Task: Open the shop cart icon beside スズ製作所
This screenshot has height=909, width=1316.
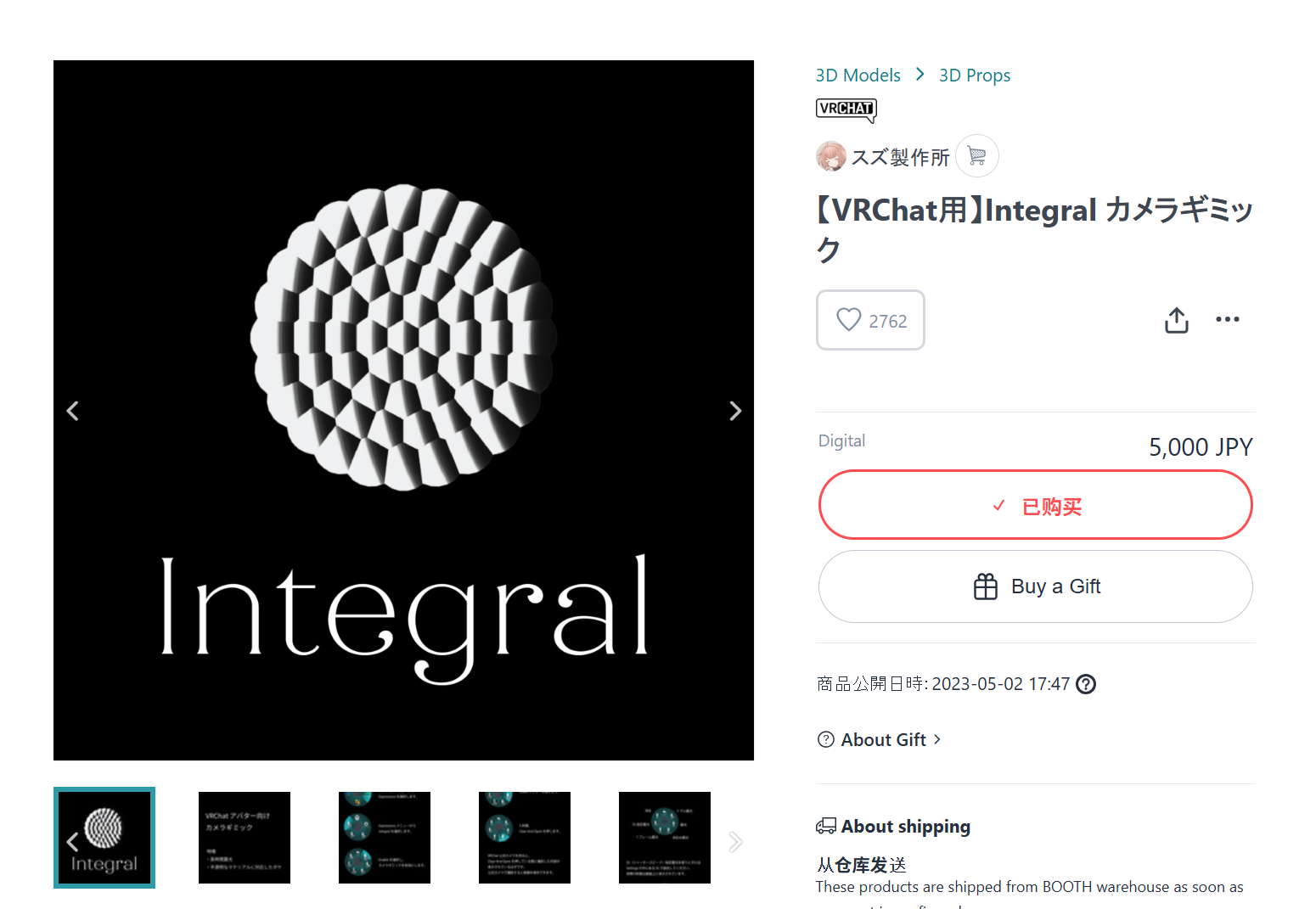Action: tap(977, 156)
